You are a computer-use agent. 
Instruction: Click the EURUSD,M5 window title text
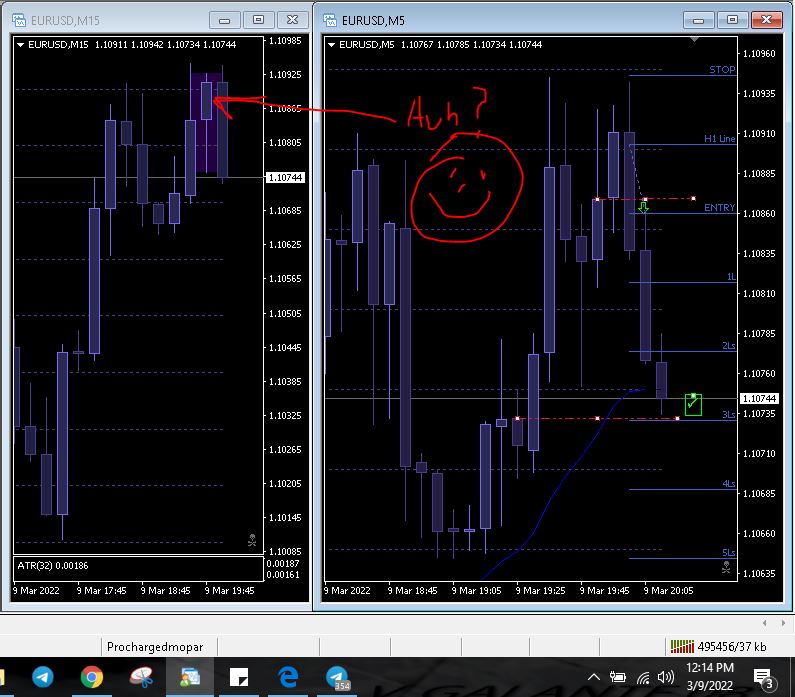(373, 20)
